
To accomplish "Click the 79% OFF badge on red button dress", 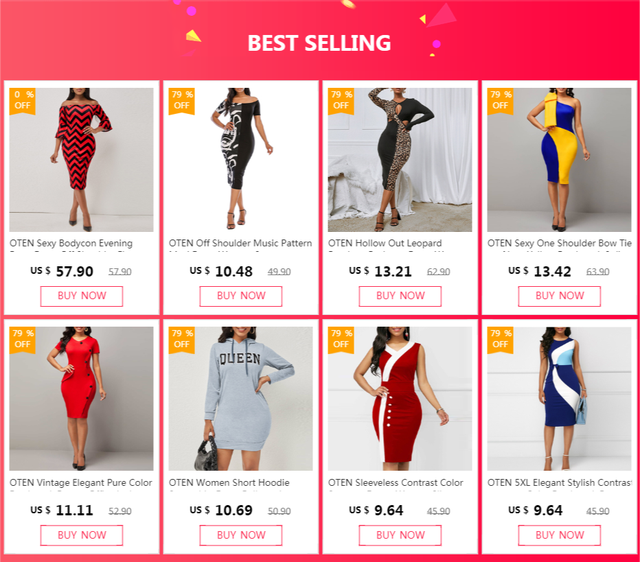I will coord(22,340).
